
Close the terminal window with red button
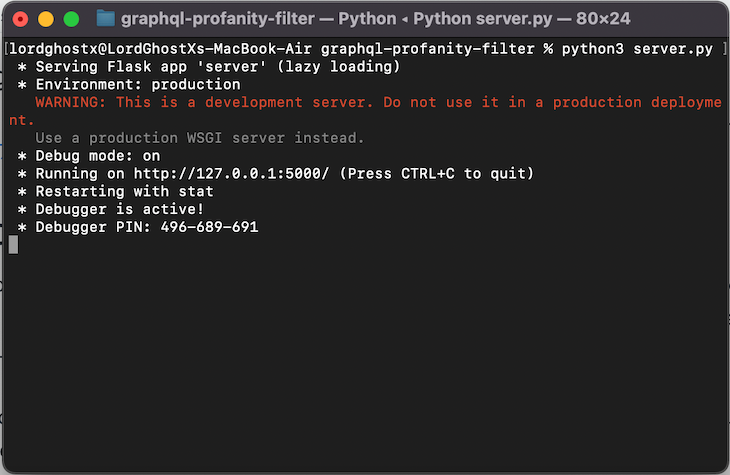[20, 19]
